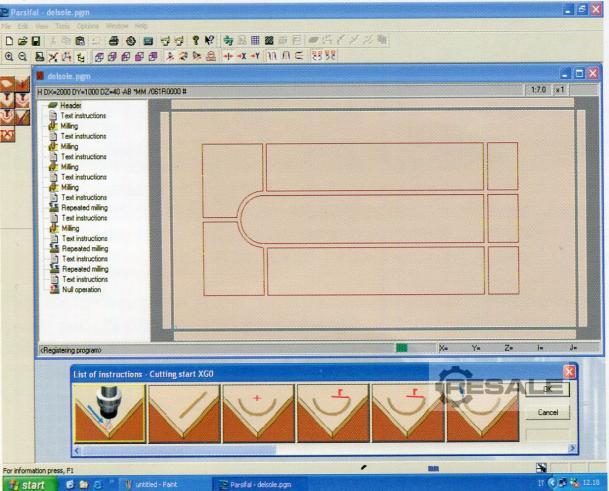Click the green arrow tool icon right of help pointer
The width and height of the screenshot is (609, 491).
(x=228, y=40)
